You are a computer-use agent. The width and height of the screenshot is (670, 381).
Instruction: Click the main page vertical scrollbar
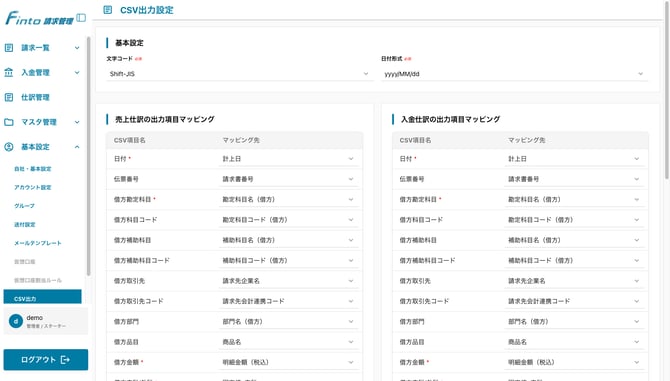pos(667,90)
